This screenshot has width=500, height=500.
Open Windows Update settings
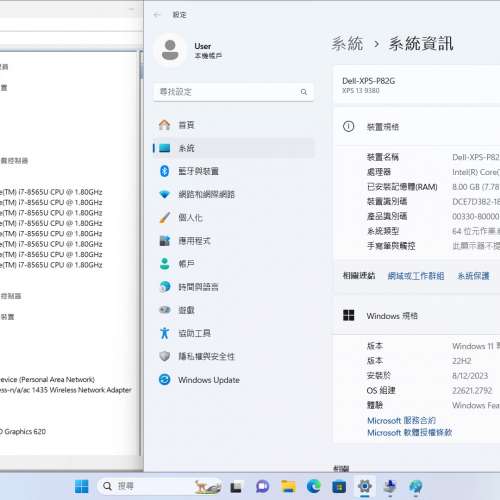click(x=233, y=380)
